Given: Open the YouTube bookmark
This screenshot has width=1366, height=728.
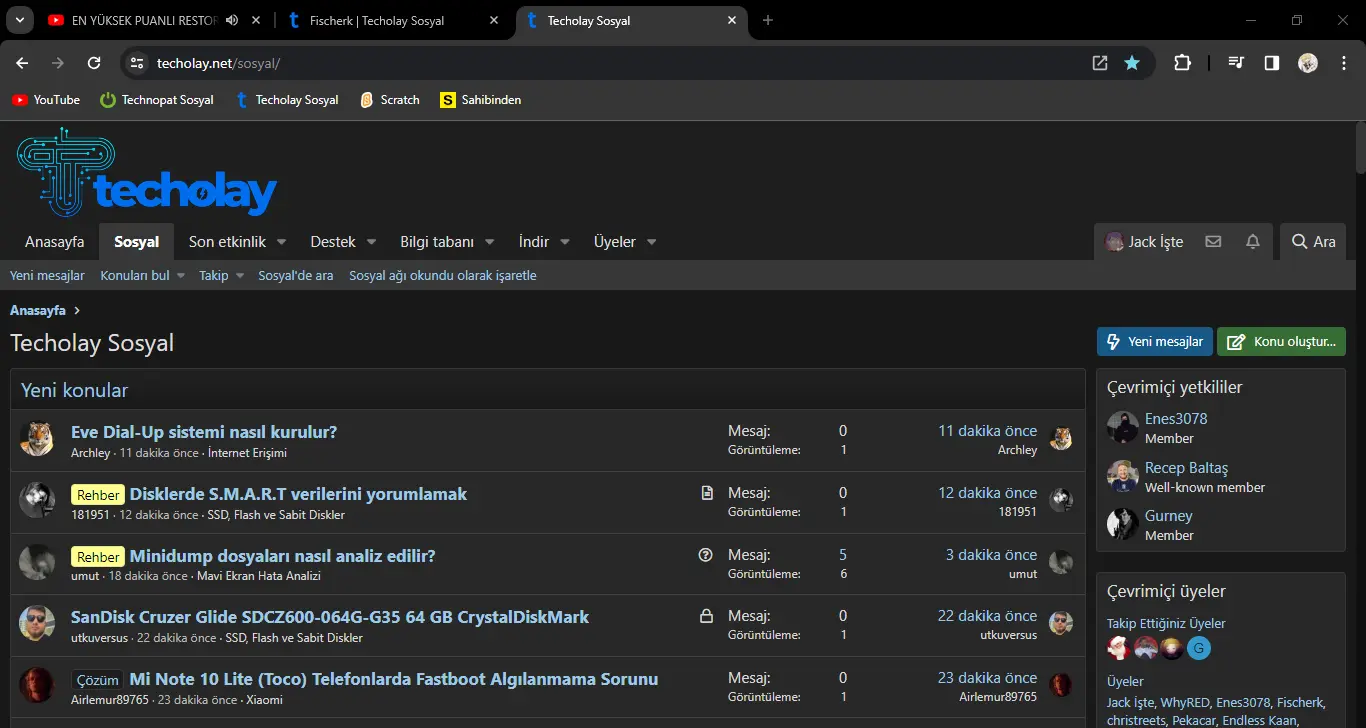Looking at the screenshot, I should [46, 100].
